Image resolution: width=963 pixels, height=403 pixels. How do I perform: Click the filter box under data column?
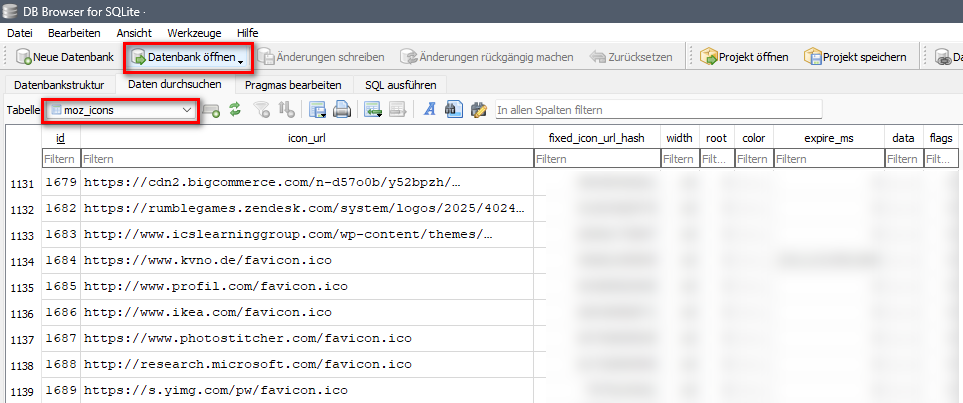903,158
